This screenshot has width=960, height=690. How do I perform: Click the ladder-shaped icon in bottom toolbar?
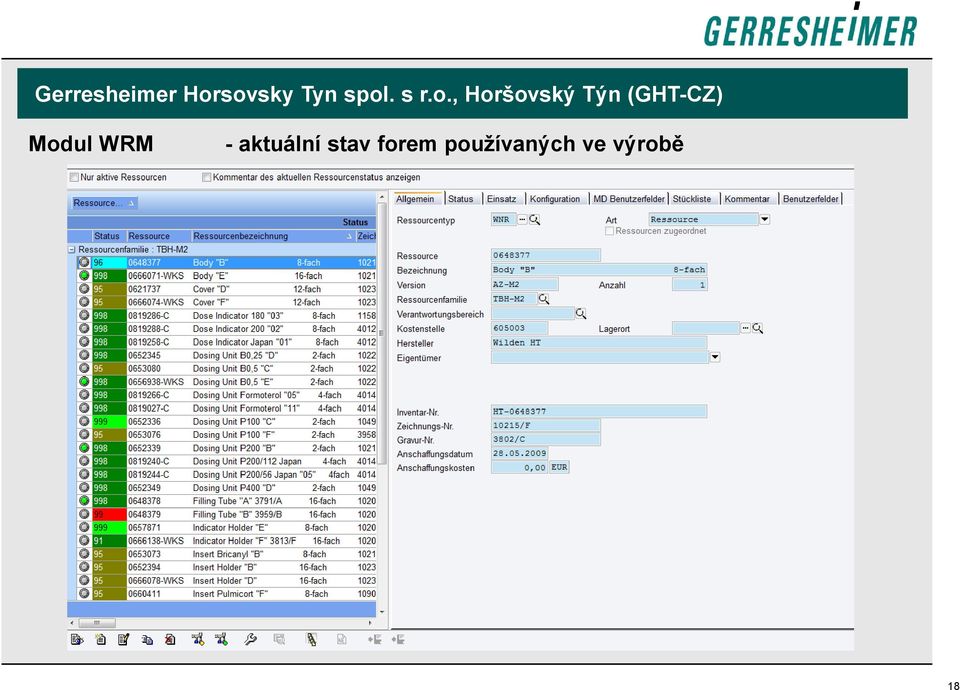coord(312,640)
